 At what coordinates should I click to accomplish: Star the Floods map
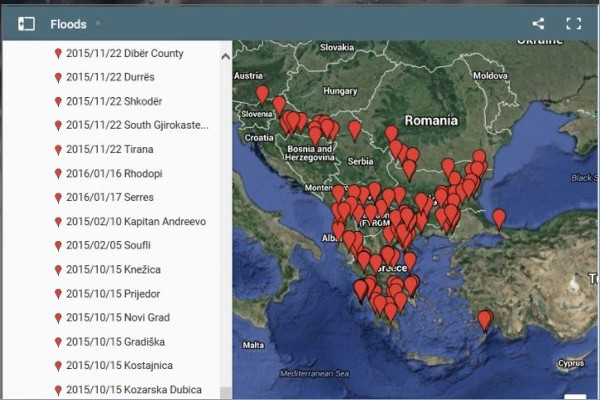[98, 23]
